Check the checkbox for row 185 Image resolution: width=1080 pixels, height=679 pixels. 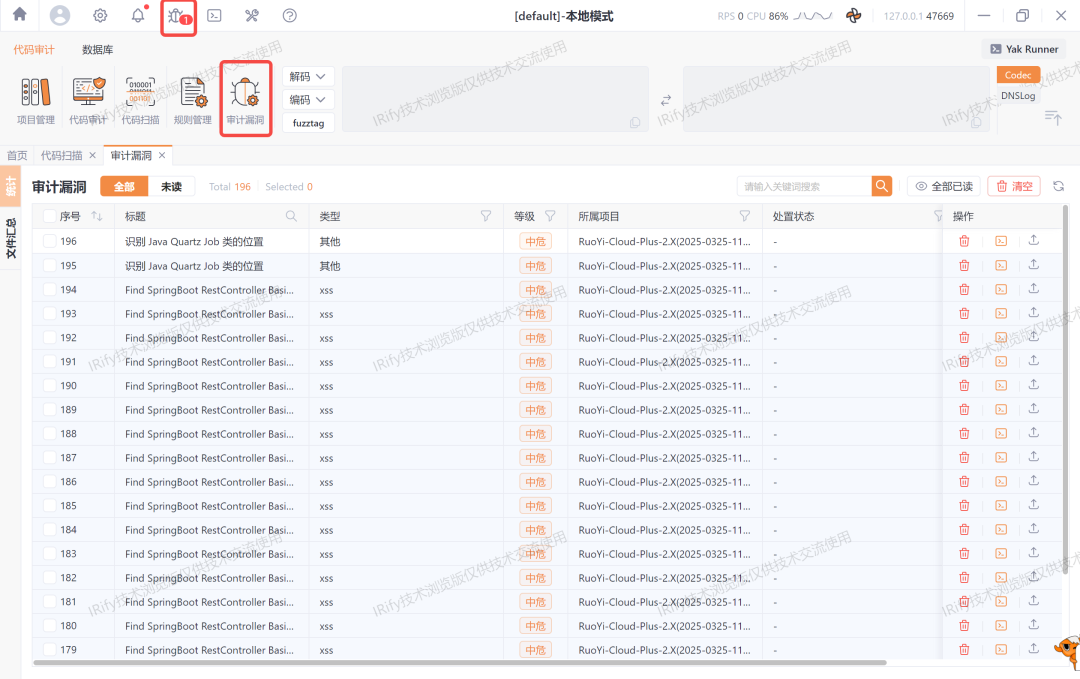[50, 505]
